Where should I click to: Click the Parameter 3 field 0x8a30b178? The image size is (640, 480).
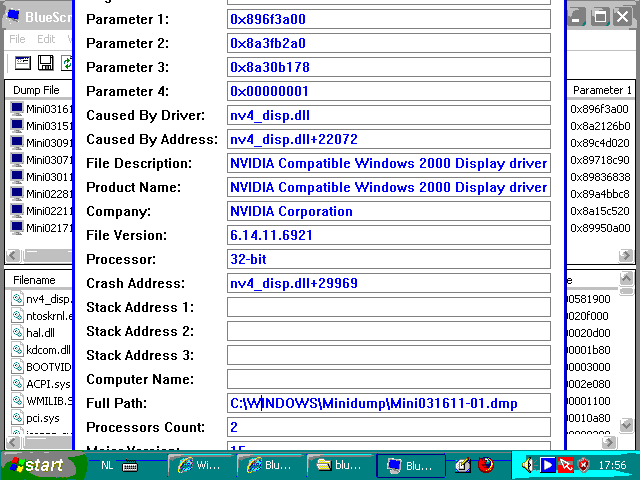tap(389, 67)
